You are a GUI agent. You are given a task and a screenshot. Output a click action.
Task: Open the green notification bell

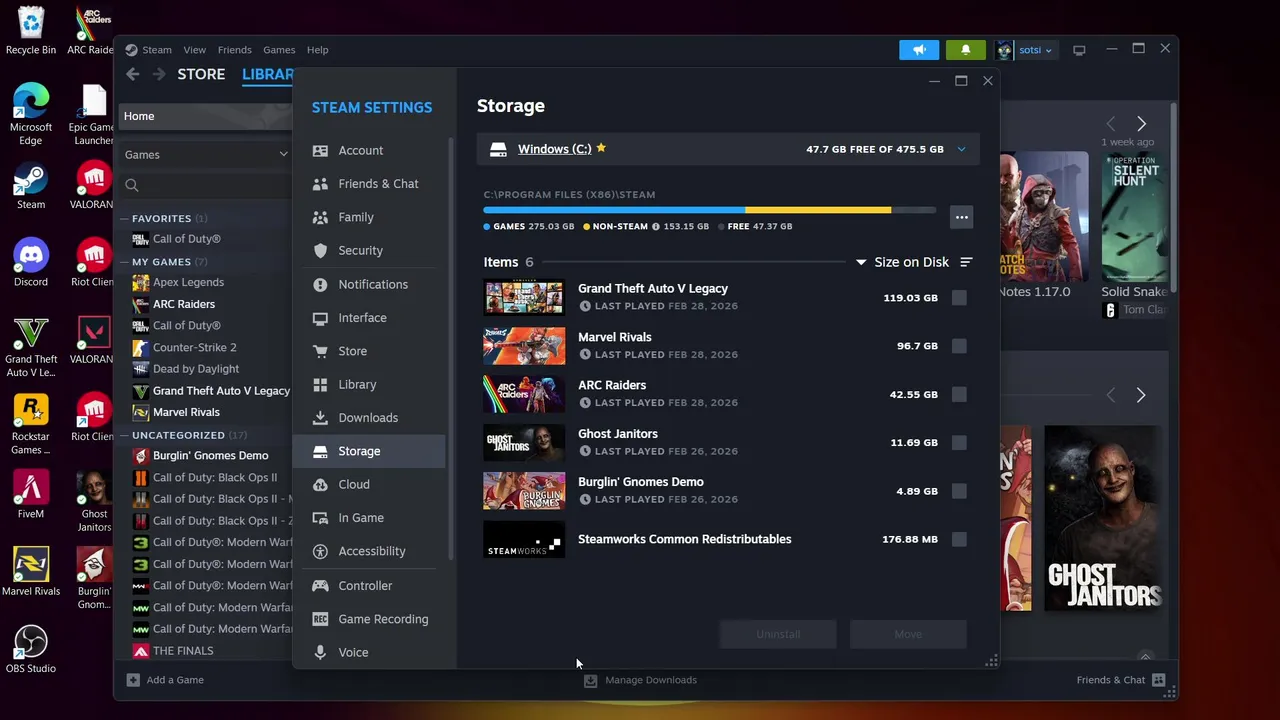coord(965,50)
